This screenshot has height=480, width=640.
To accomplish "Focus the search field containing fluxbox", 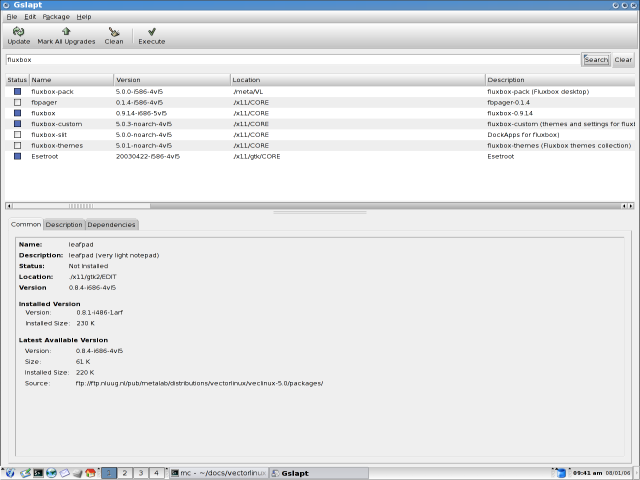I will click(290, 60).
